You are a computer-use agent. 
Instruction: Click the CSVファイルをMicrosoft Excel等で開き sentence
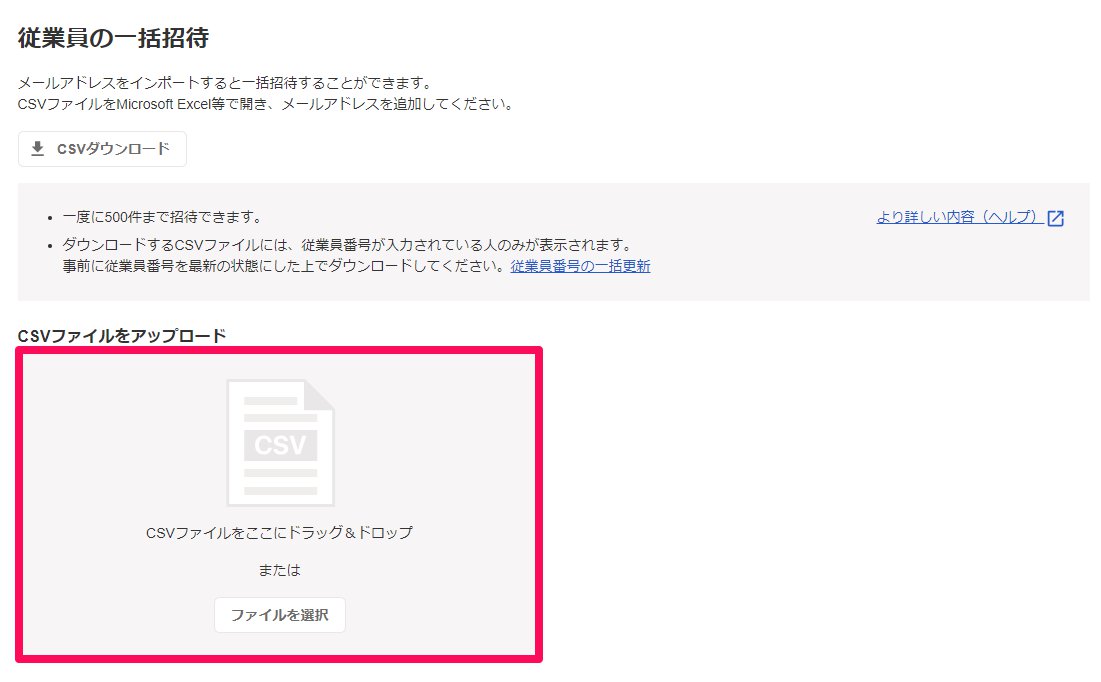pyautogui.click(x=265, y=104)
